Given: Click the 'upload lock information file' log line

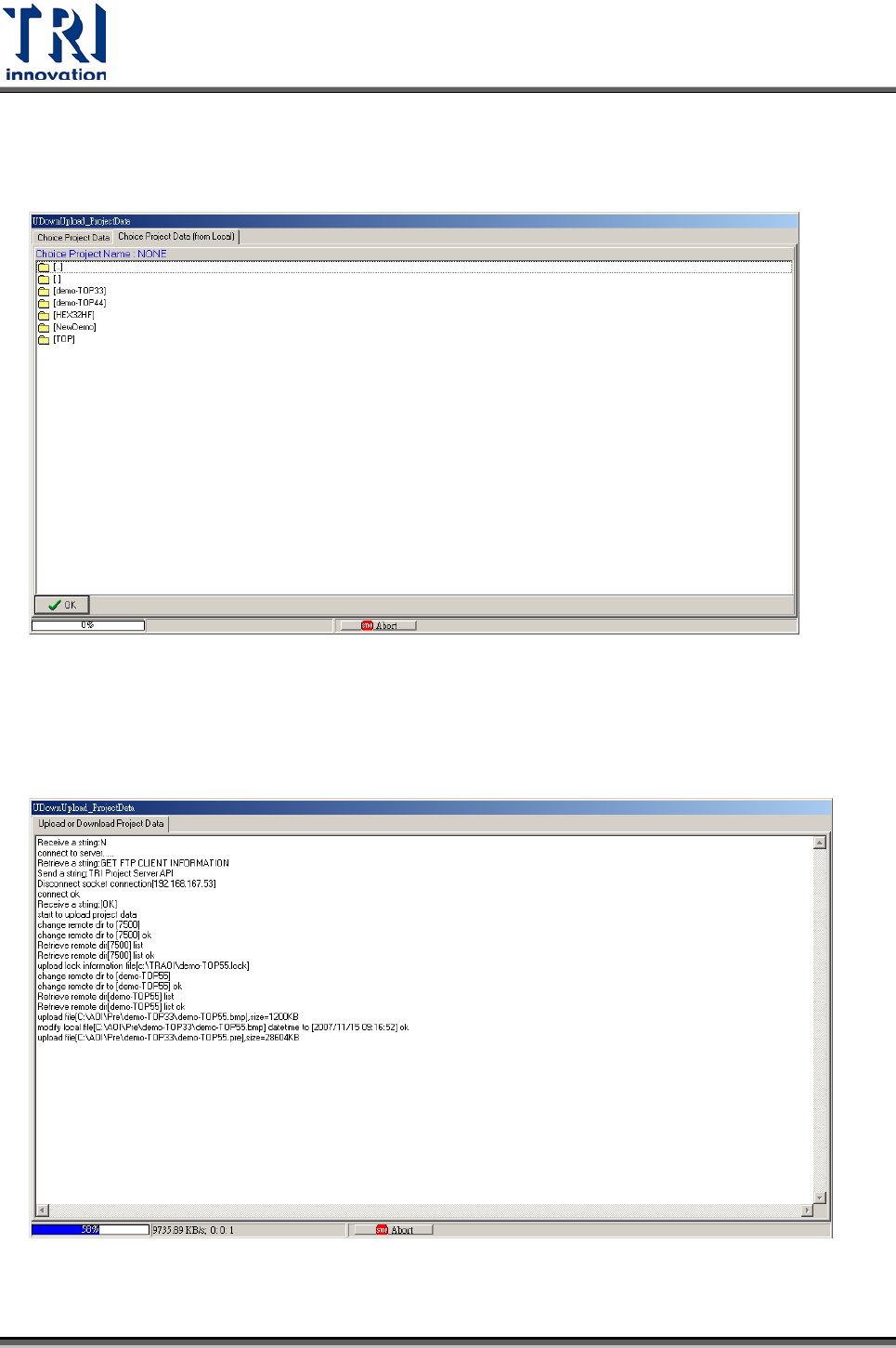Looking at the screenshot, I should pos(143,965).
